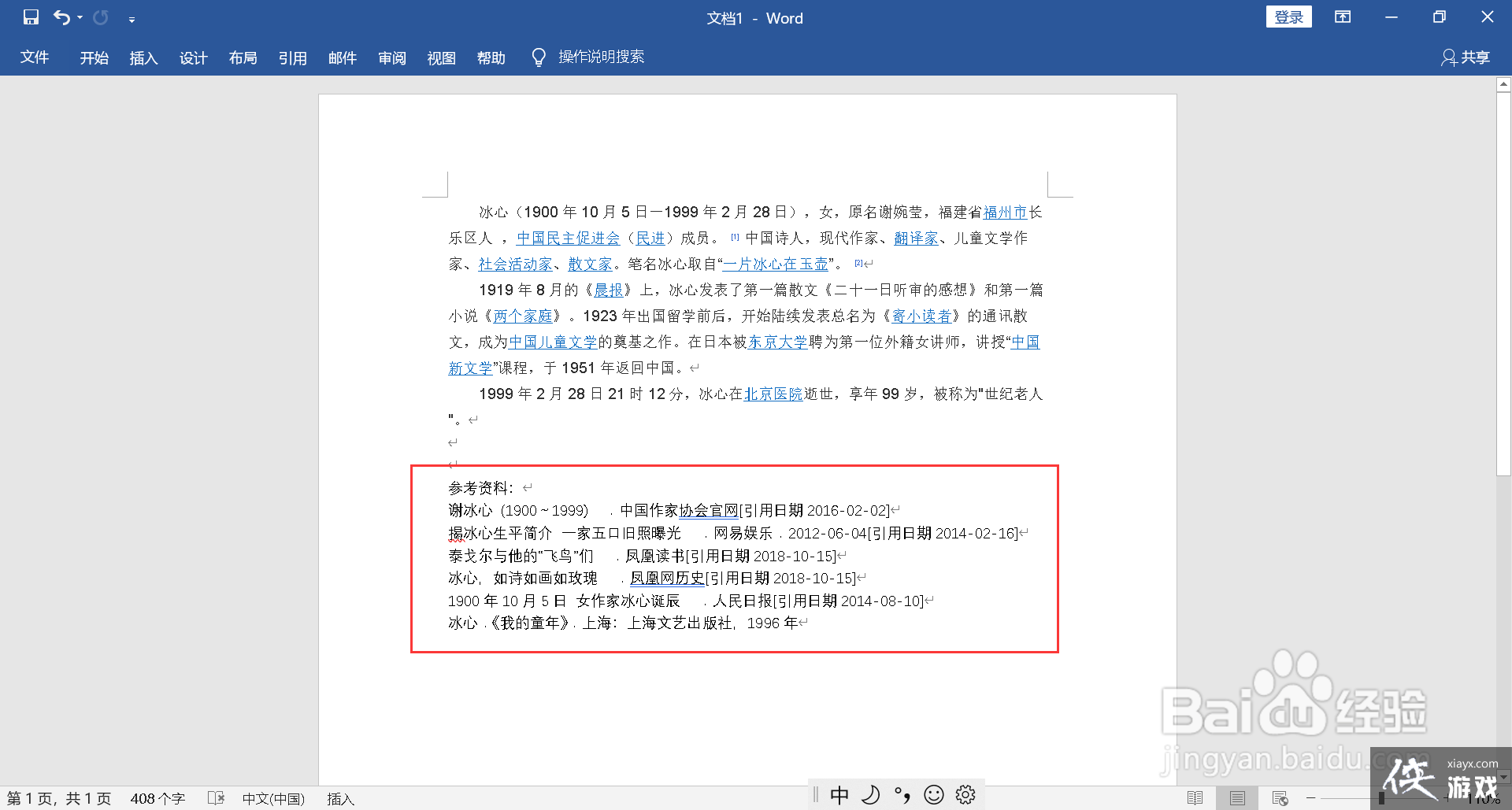
Task: Open the 引用 ribbon tab
Action: coord(292,57)
